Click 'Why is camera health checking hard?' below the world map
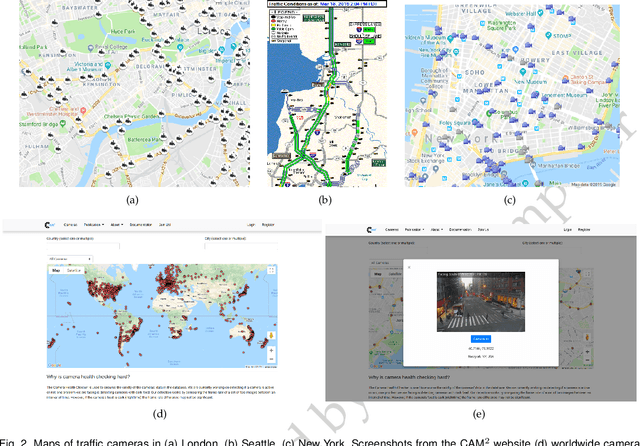The height and width of the screenshot is (446, 640). [88, 377]
